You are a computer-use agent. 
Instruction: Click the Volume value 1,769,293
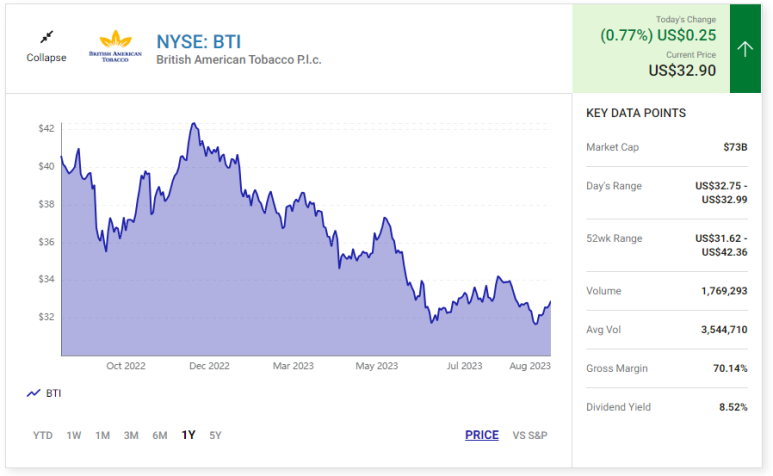tap(724, 291)
